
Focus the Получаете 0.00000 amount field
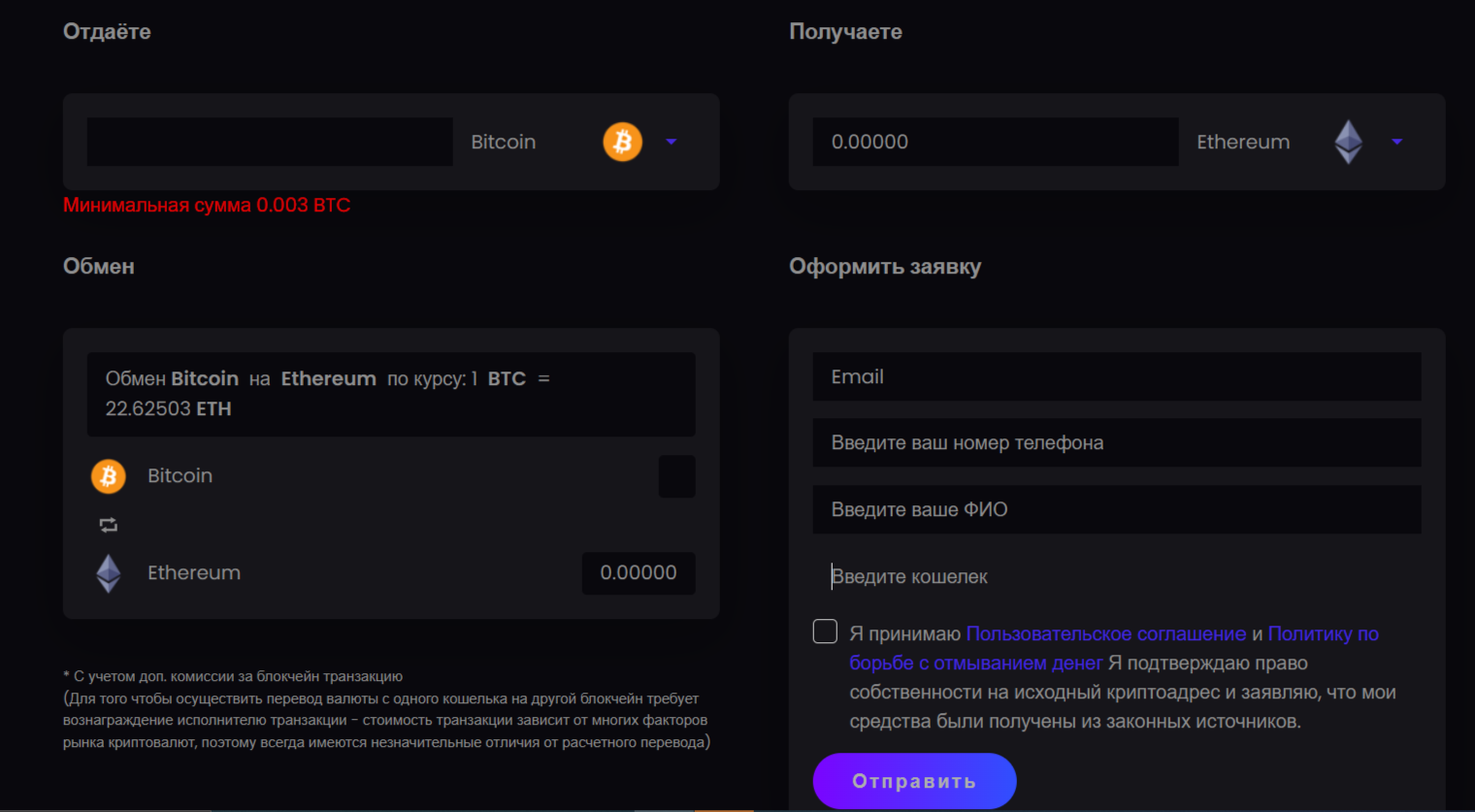[996, 142]
